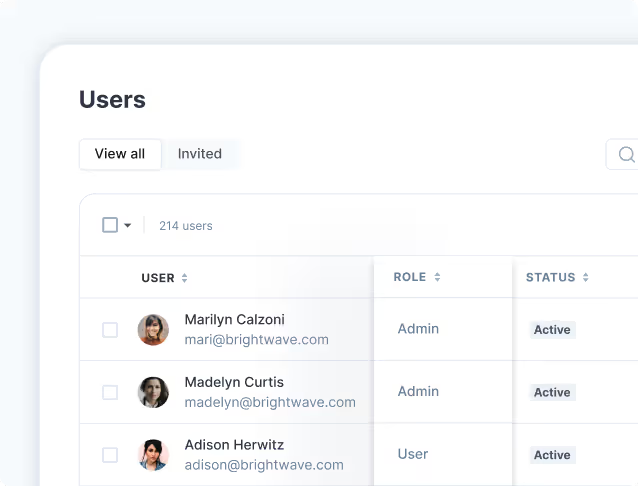
Task: Tick the select-all users checkbox
Action: click(x=110, y=225)
